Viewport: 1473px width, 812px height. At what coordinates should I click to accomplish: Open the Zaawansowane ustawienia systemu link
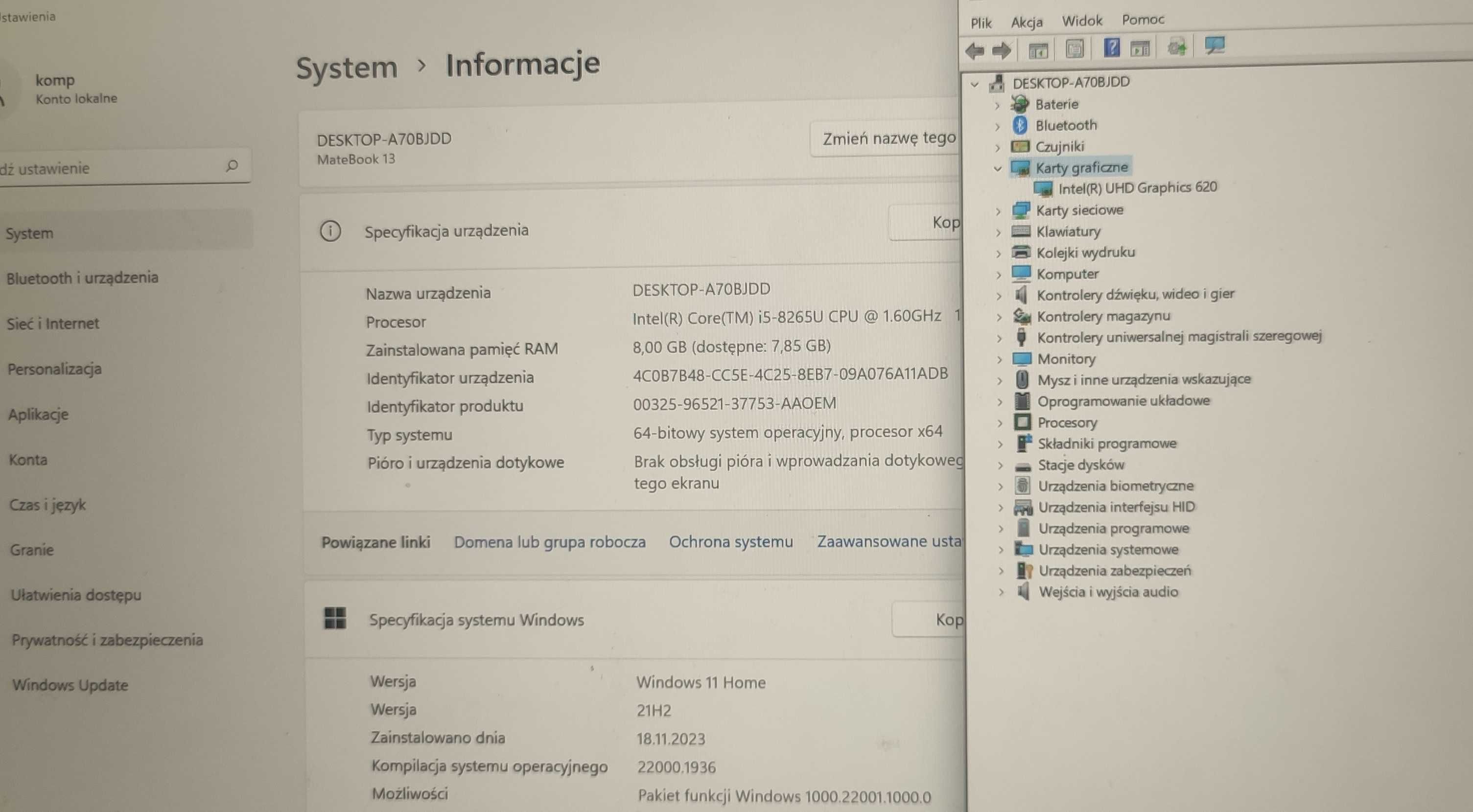click(x=890, y=540)
